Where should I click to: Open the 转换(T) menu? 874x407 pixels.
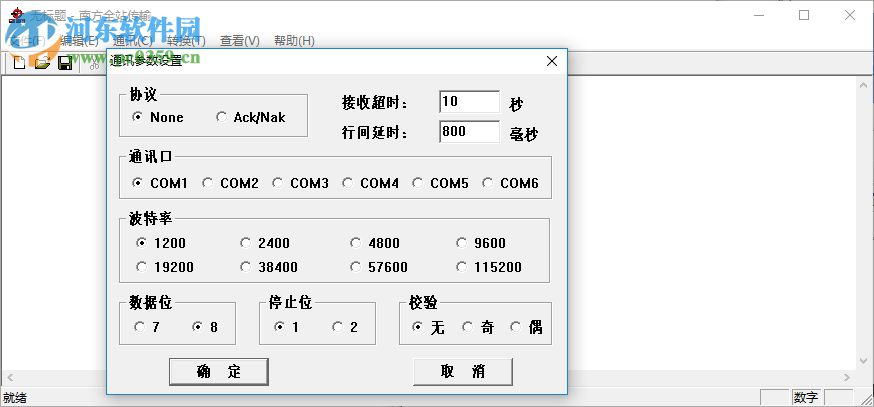tap(186, 41)
